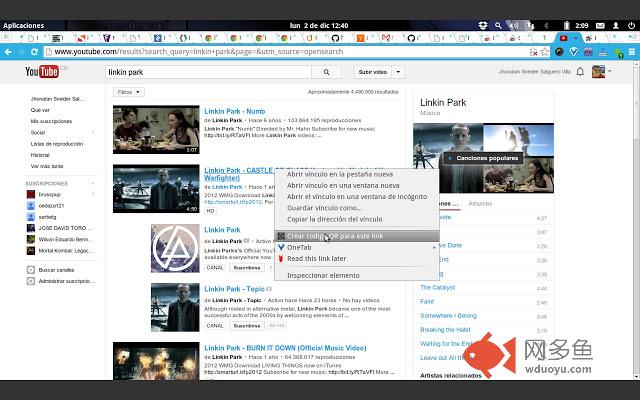Click the Faint song link

[x=427, y=302]
